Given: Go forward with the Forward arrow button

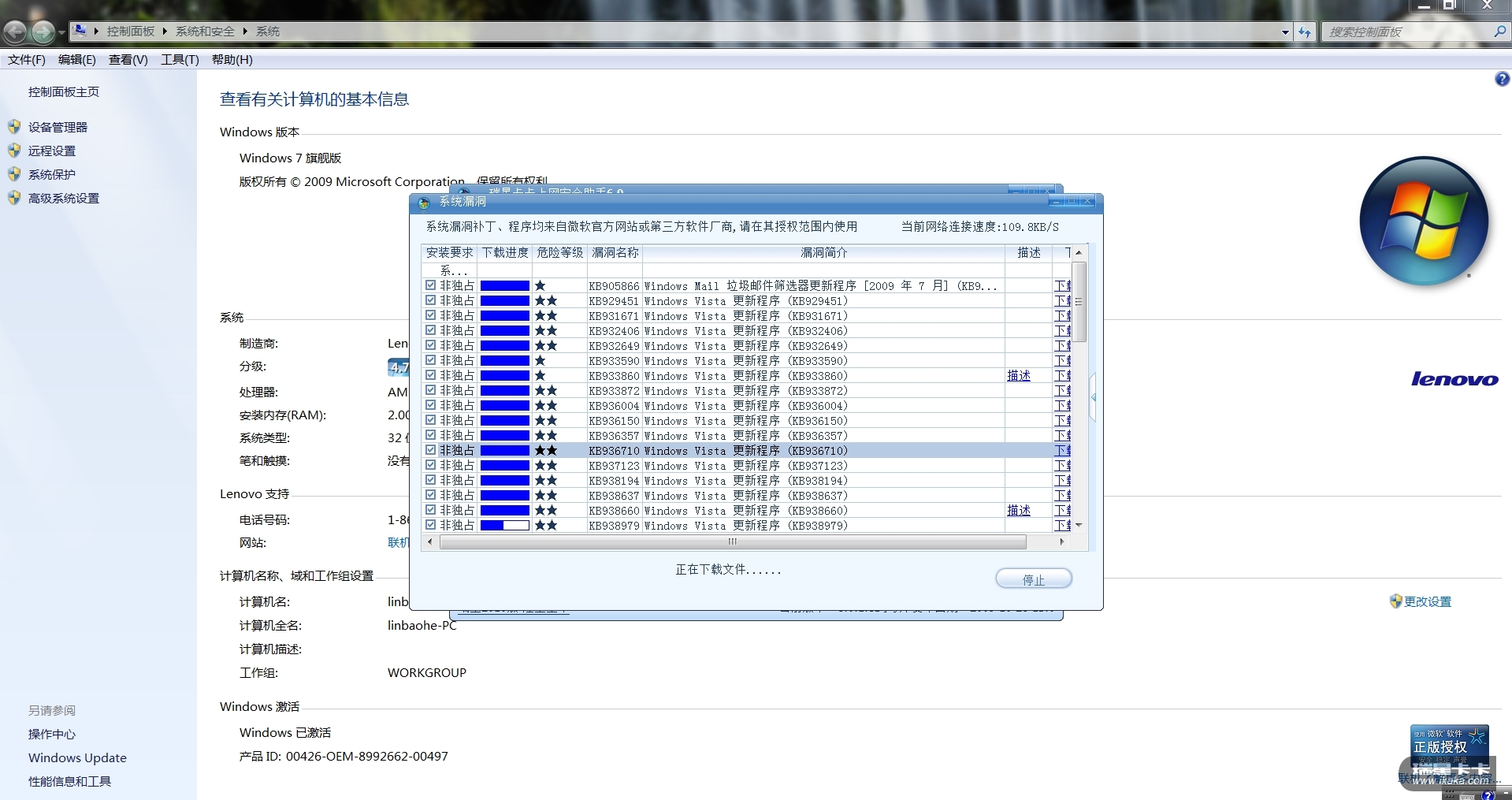Looking at the screenshot, I should pos(43,32).
